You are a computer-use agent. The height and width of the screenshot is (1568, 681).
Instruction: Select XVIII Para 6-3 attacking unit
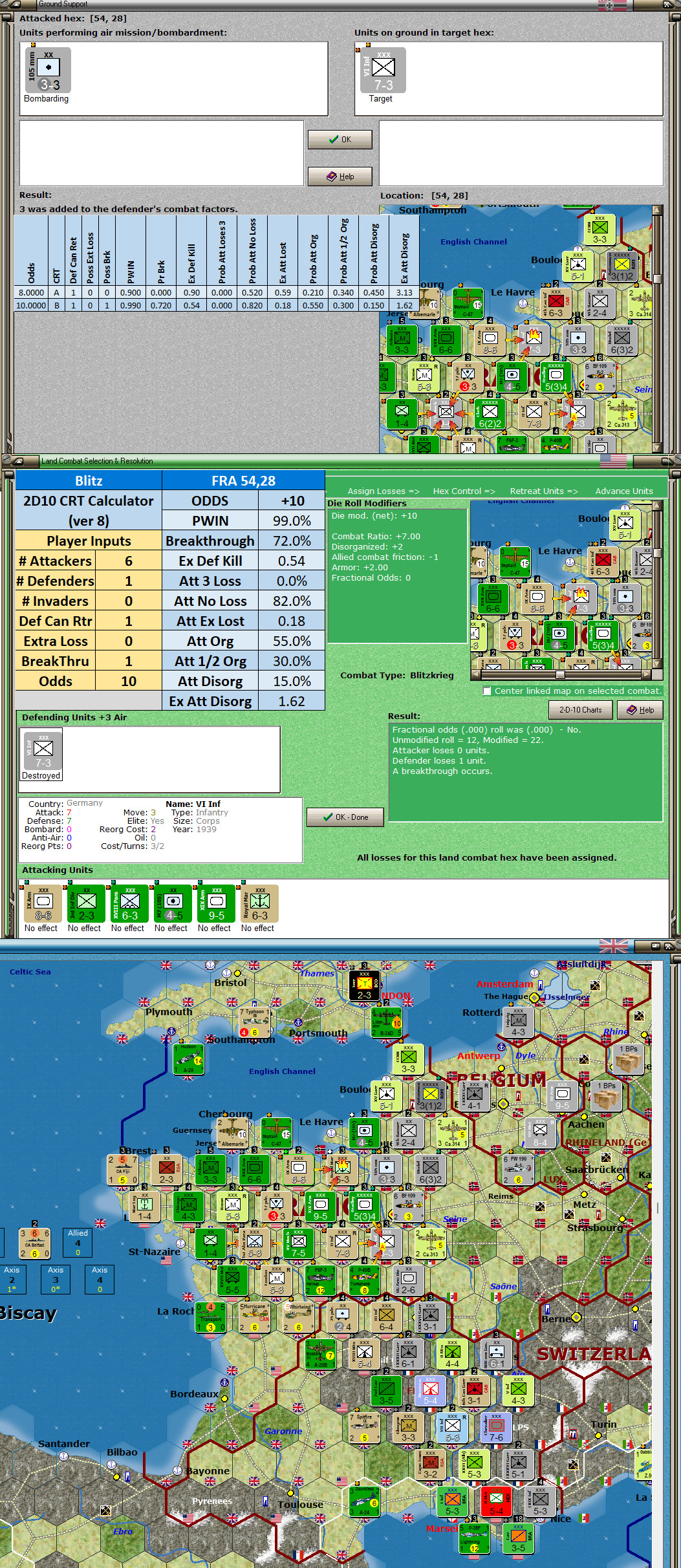click(130, 903)
